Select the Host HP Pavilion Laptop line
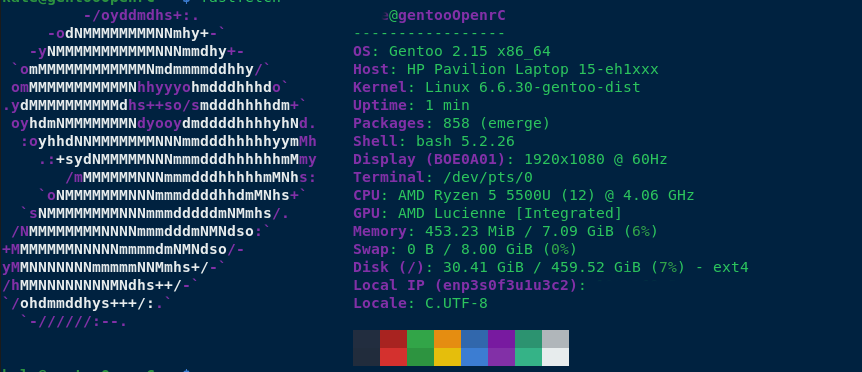 505,70
